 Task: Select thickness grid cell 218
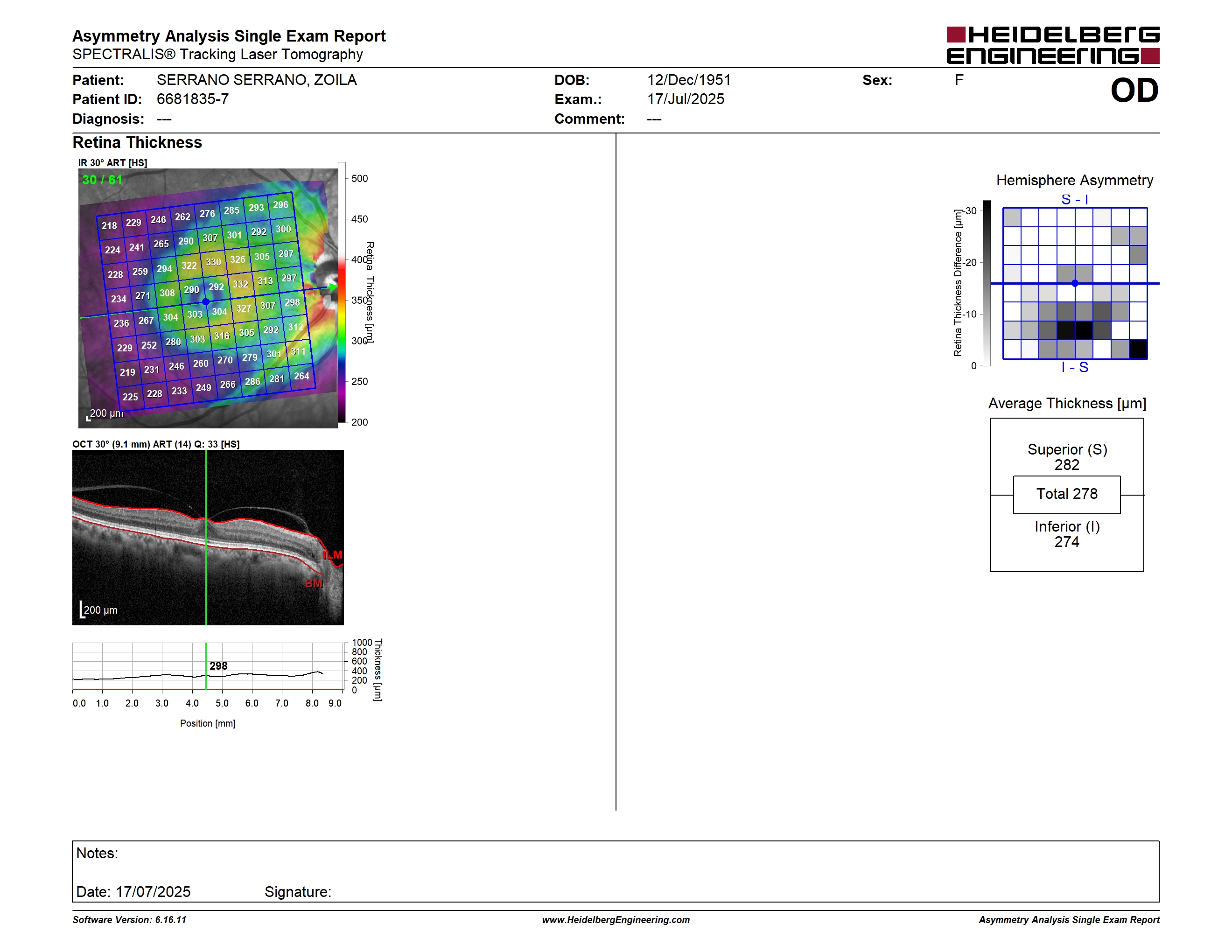click(x=109, y=225)
